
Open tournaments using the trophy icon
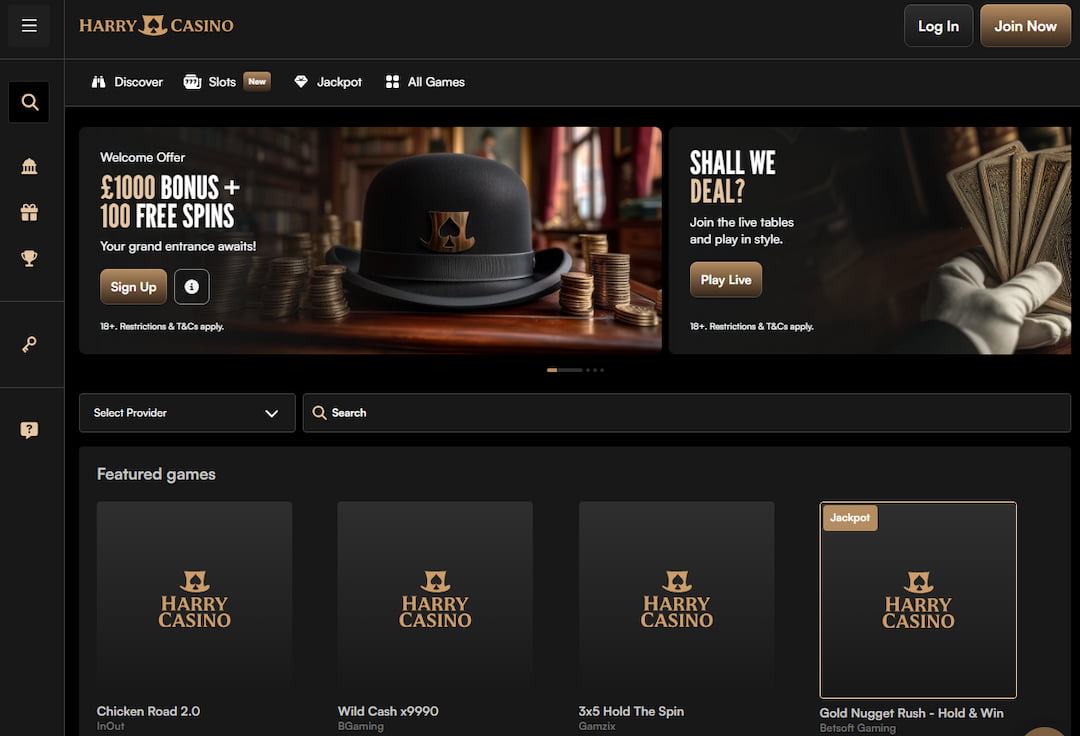click(29, 257)
